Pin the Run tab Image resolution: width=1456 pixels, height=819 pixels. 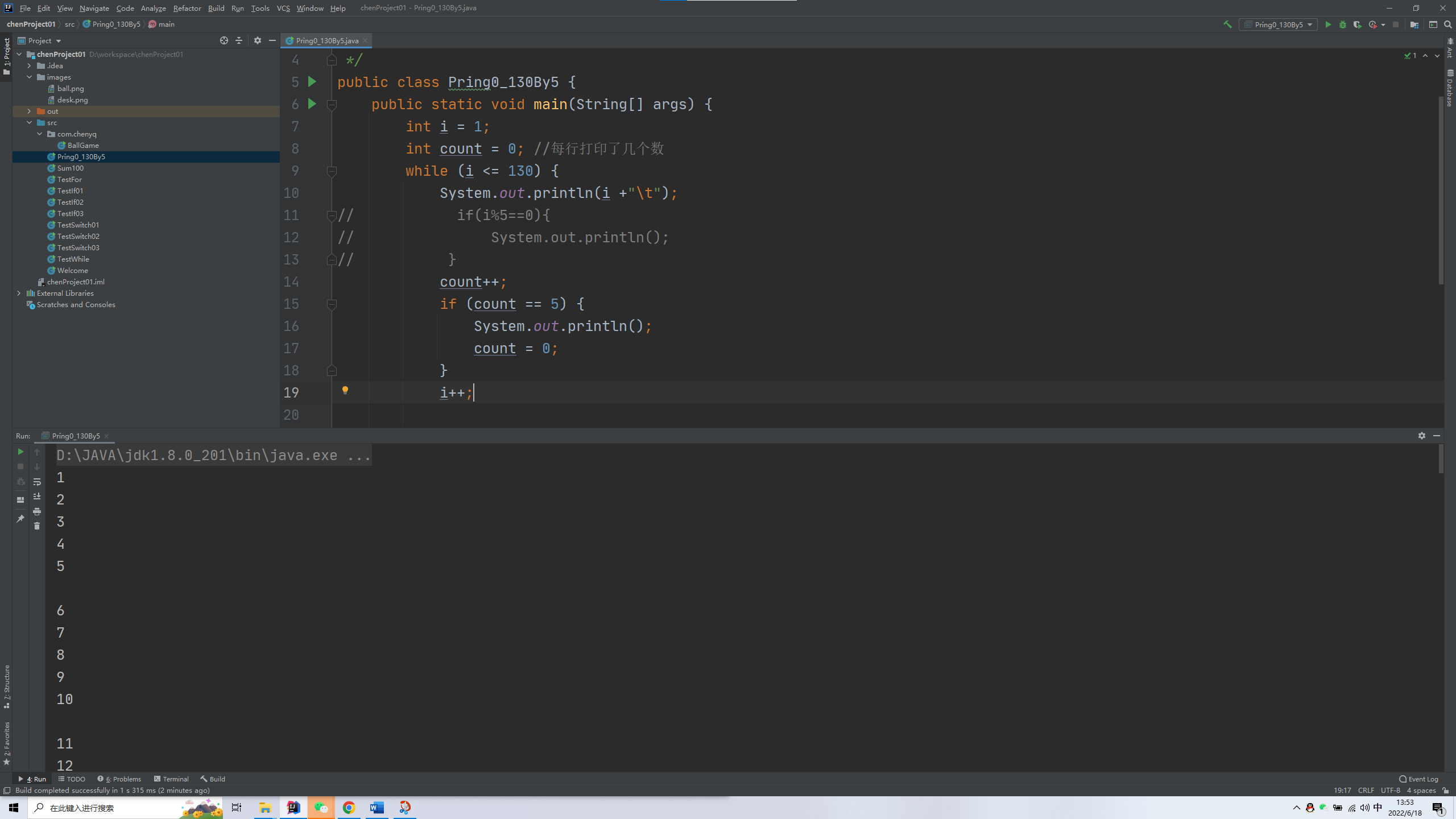20,519
